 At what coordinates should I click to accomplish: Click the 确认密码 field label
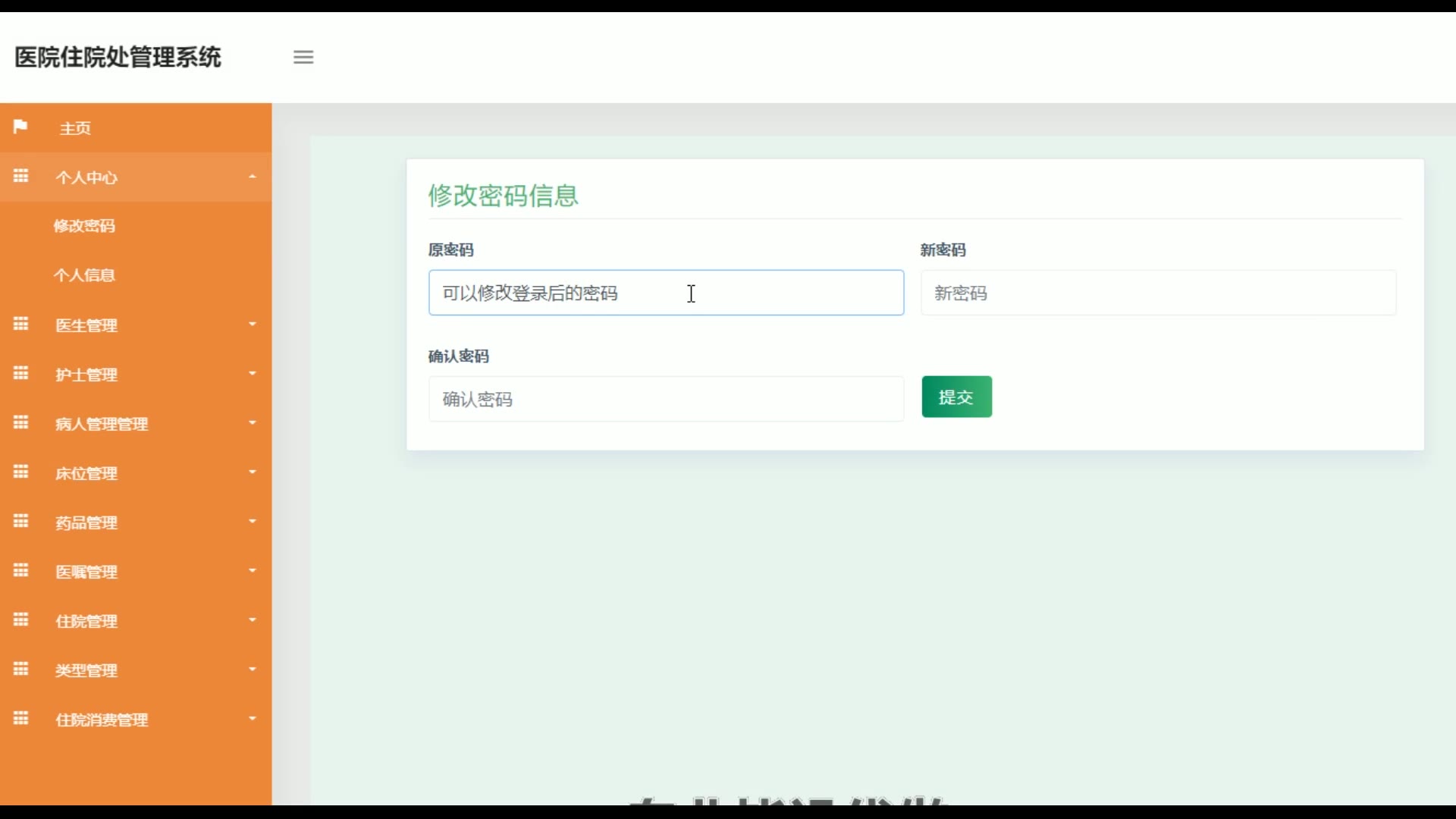[x=459, y=356]
